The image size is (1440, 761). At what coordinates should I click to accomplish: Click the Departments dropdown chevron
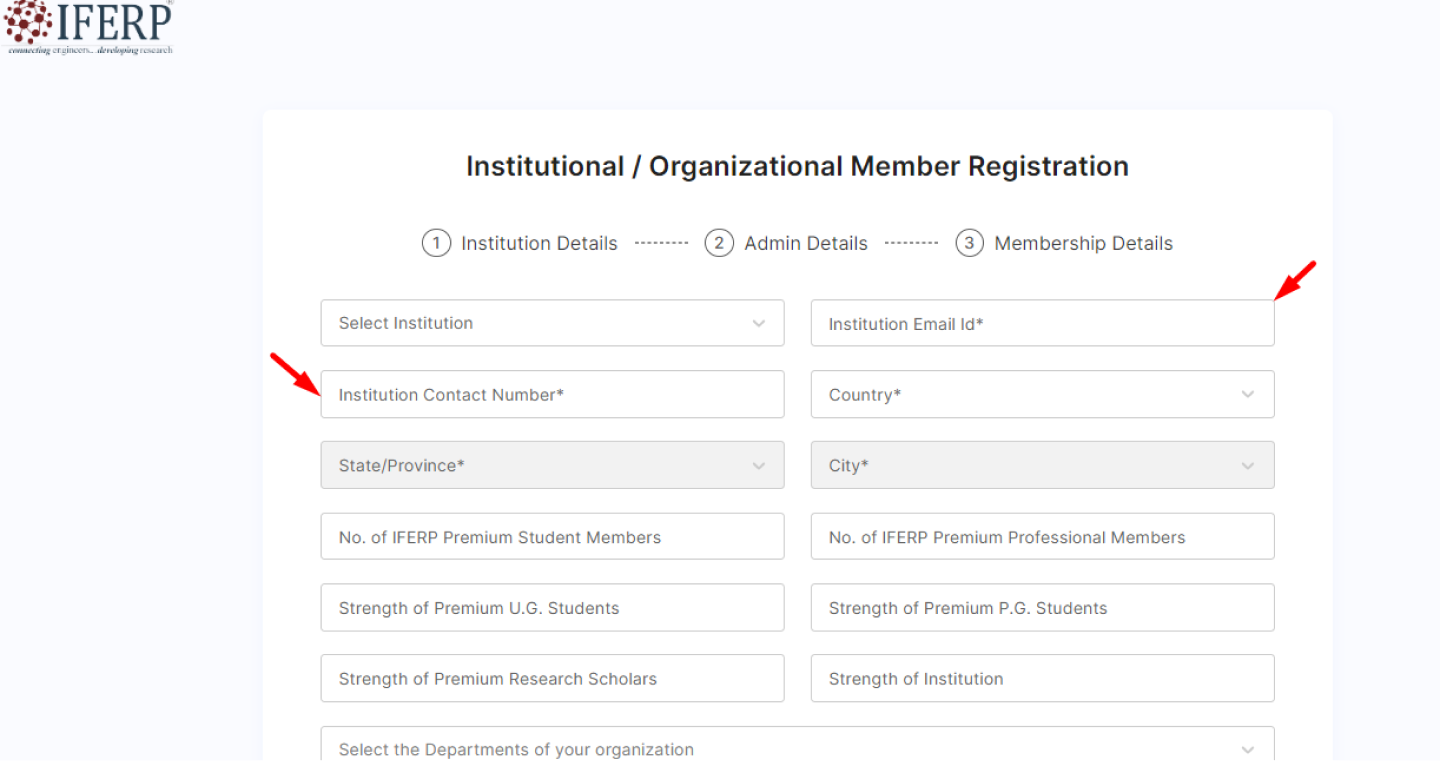click(x=1248, y=749)
